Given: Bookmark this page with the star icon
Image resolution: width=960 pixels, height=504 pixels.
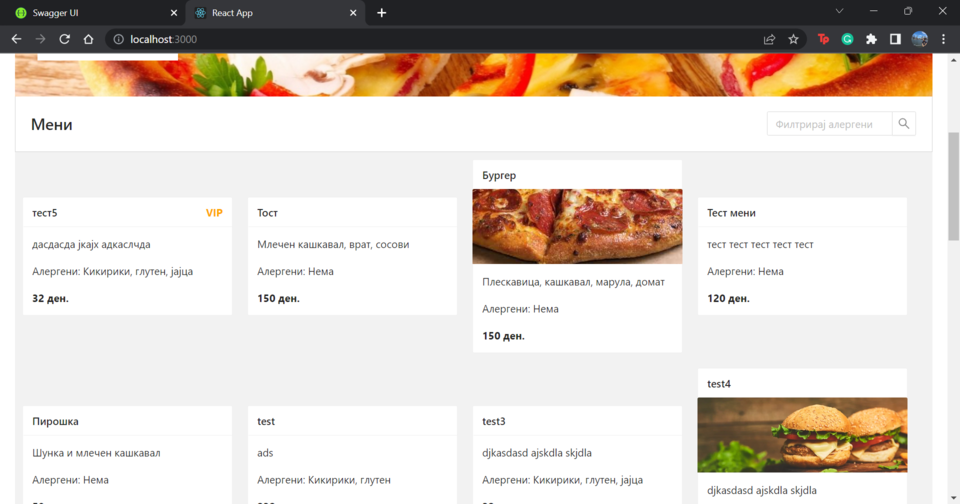Looking at the screenshot, I should [x=794, y=39].
